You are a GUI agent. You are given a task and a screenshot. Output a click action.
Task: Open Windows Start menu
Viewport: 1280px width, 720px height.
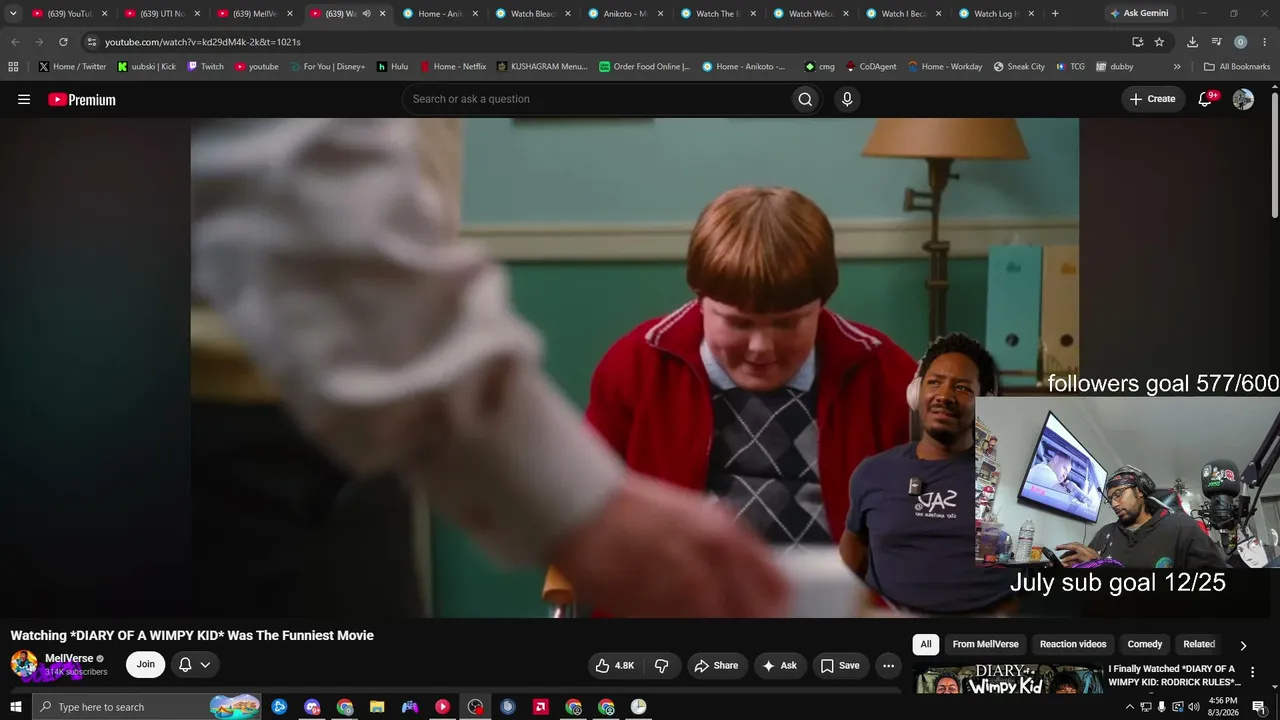16,707
